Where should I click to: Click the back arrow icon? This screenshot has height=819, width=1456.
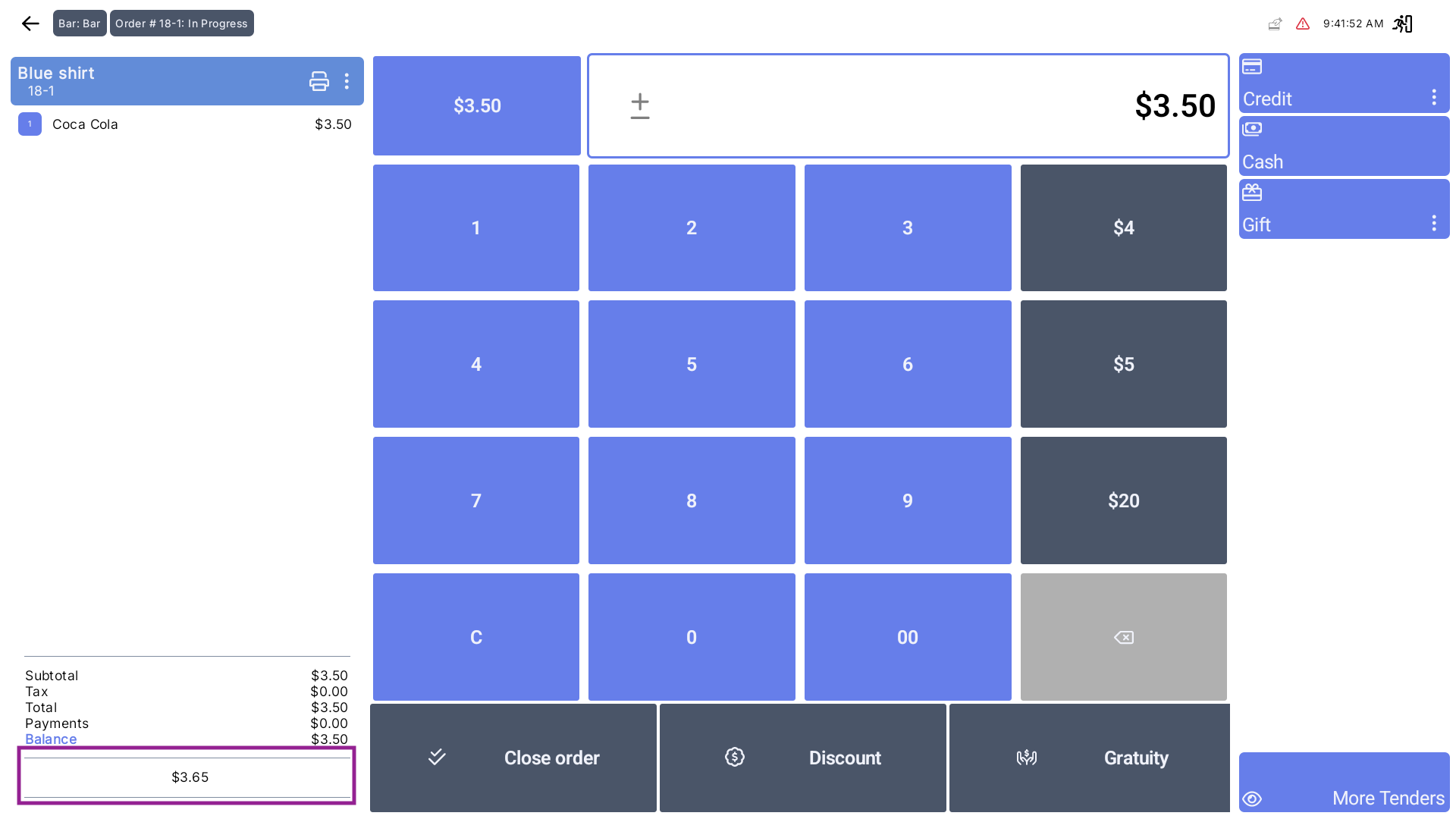(30, 24)
